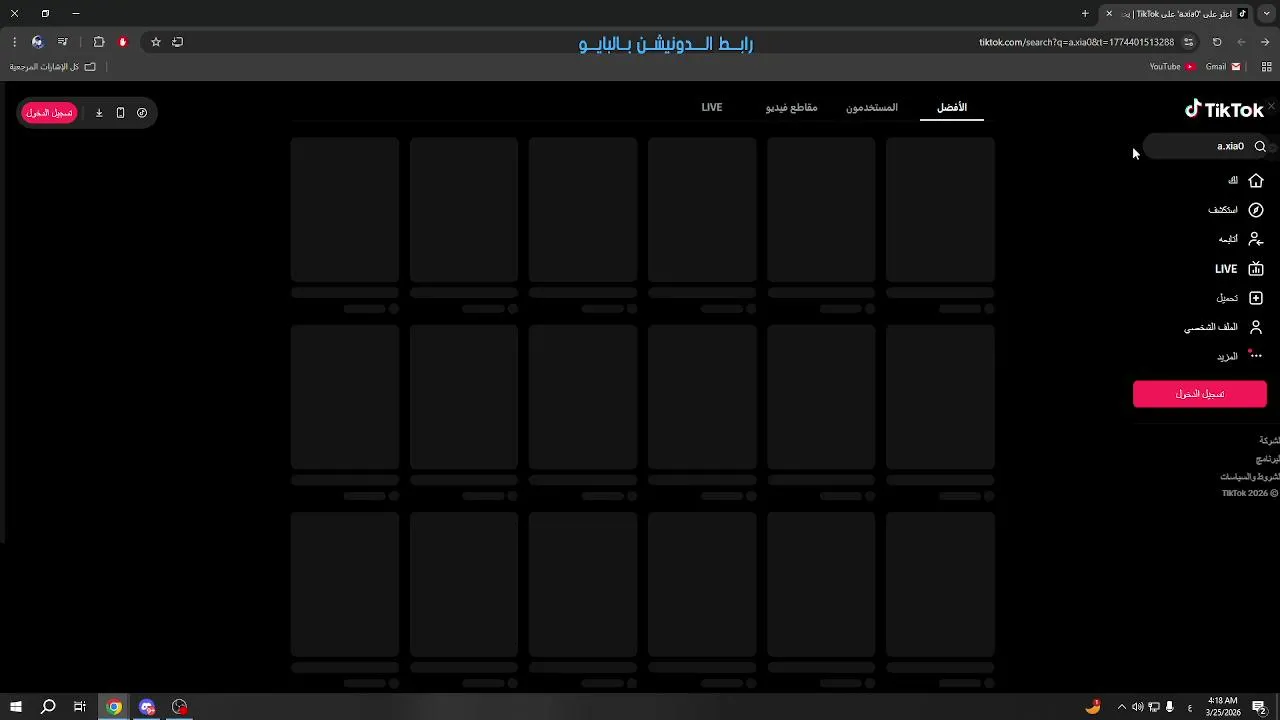Screen dimensions: 1280x720
Task: Click the Program (البرنامج) footer link
Action: coord(1268,459)
